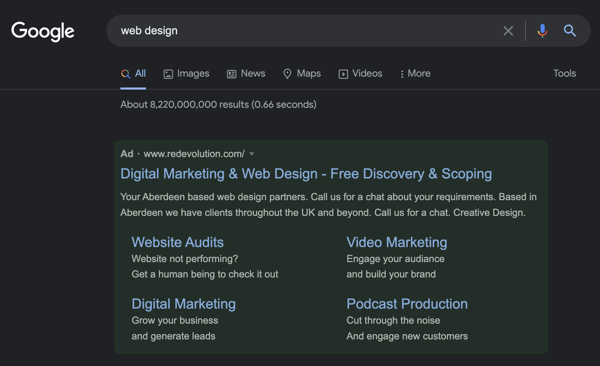This screenshot has width=600, height=366.
Task: Click 'Engage your audiance' description text
Action: coord(395,259)
